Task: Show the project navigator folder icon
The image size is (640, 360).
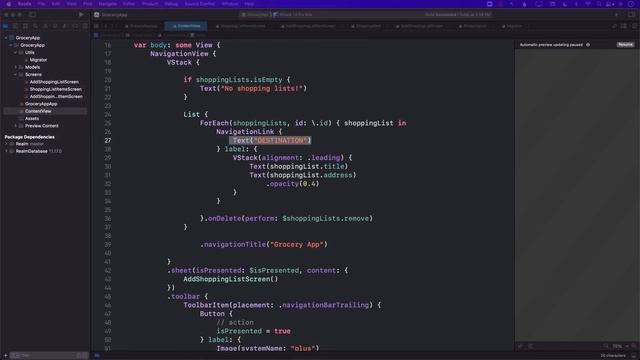Action: [6, 26]
